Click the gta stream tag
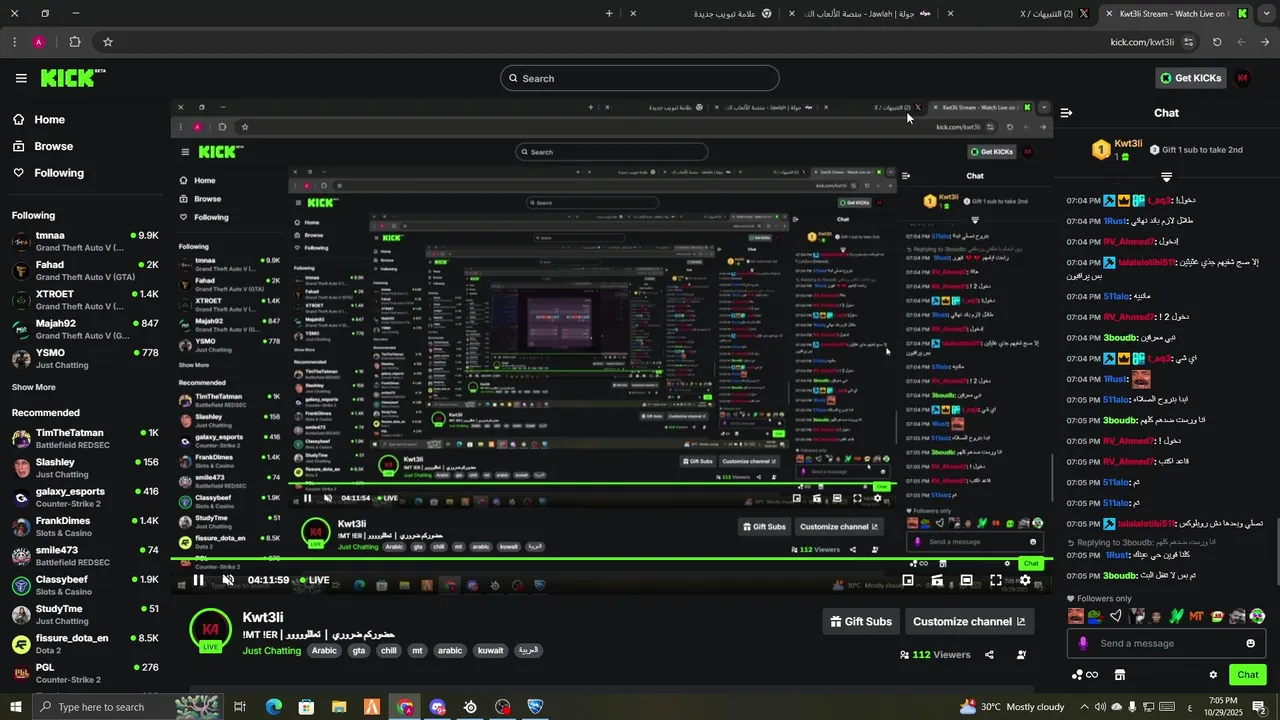 pyautogui.click(x=359, y=651)
